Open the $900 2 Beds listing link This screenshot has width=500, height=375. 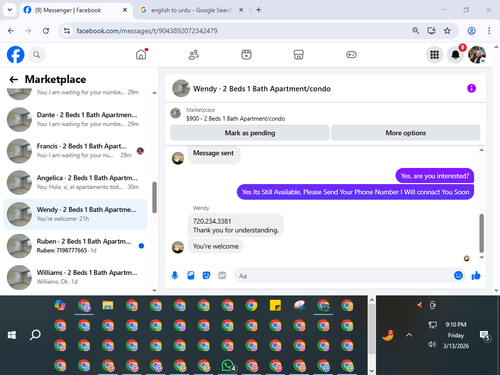pyautogui.click(x=235, y=119)
